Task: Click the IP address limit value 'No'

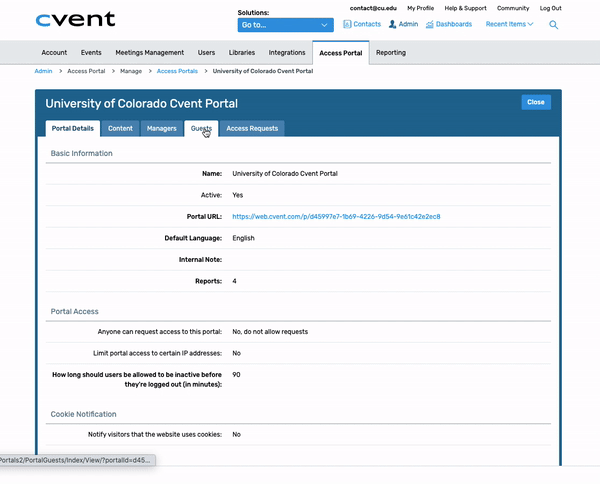Action: [236, 353]
